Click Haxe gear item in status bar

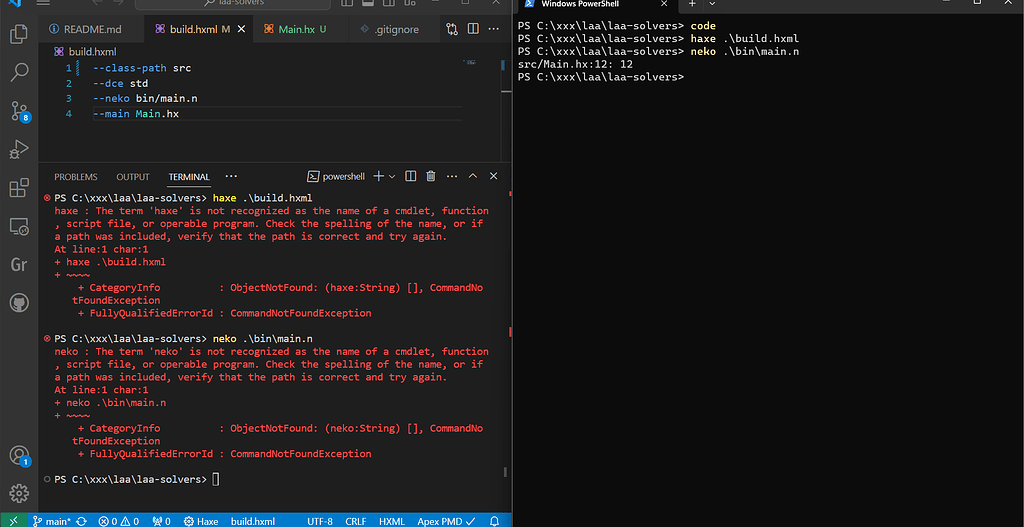pyautogui.click(x=201, y=521)
